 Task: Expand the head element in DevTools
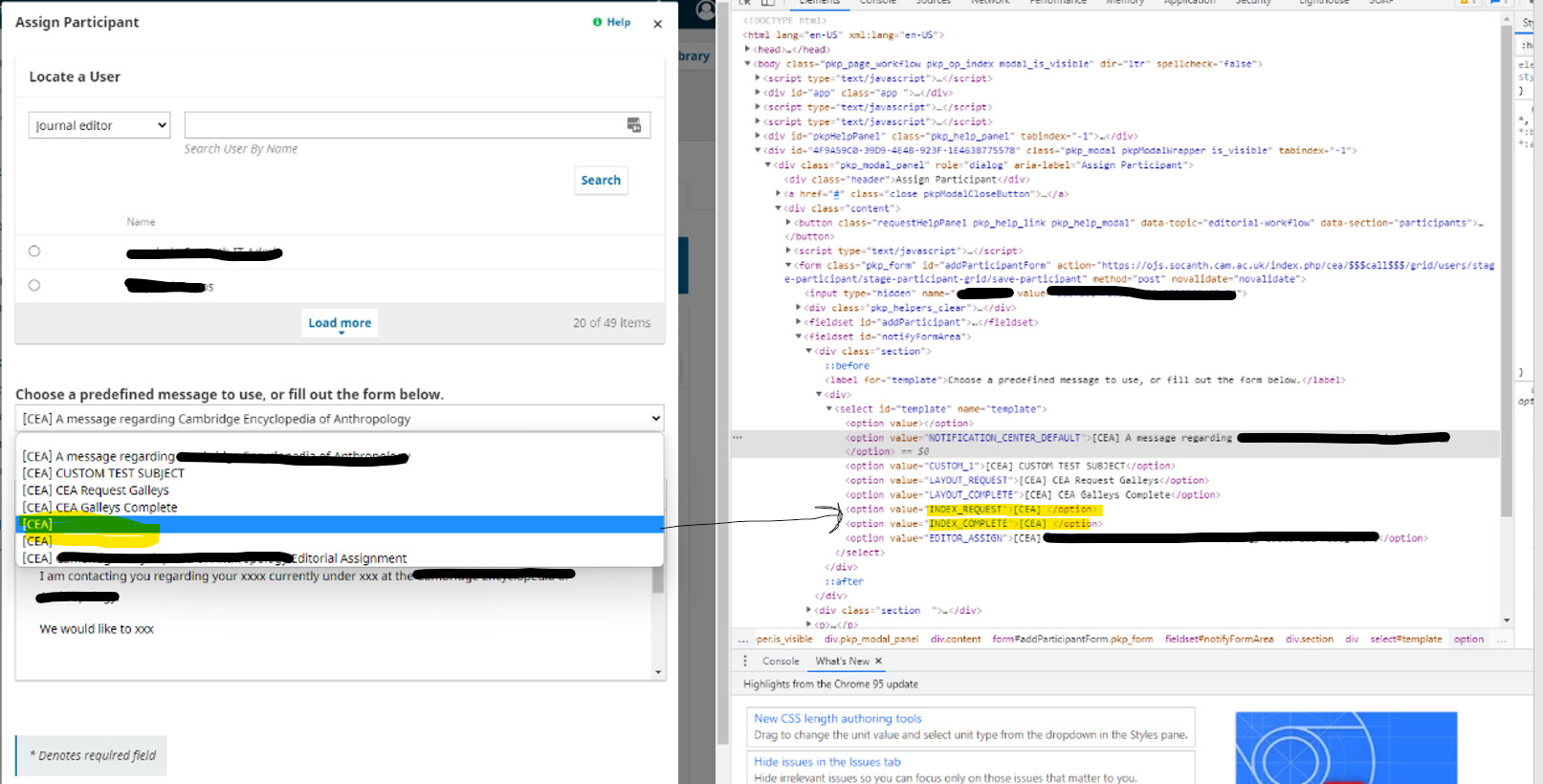tap(748, 49)
